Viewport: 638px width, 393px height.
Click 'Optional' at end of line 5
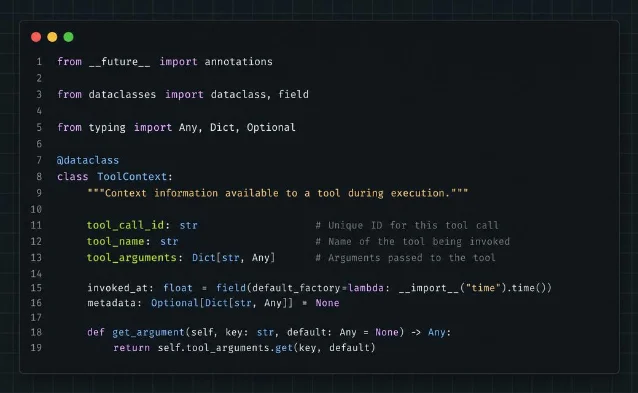tap(271, 127)
